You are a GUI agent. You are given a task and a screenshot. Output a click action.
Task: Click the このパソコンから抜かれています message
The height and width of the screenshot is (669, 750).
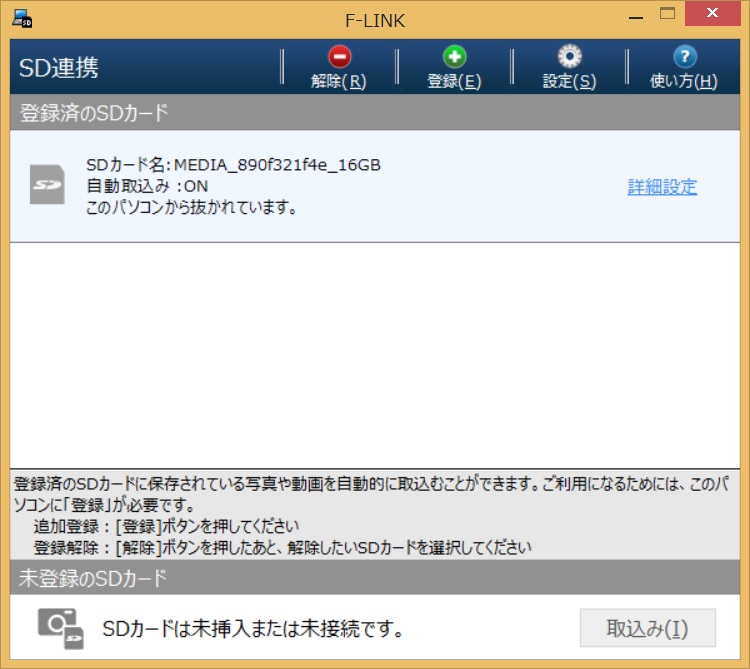(192, 208)
